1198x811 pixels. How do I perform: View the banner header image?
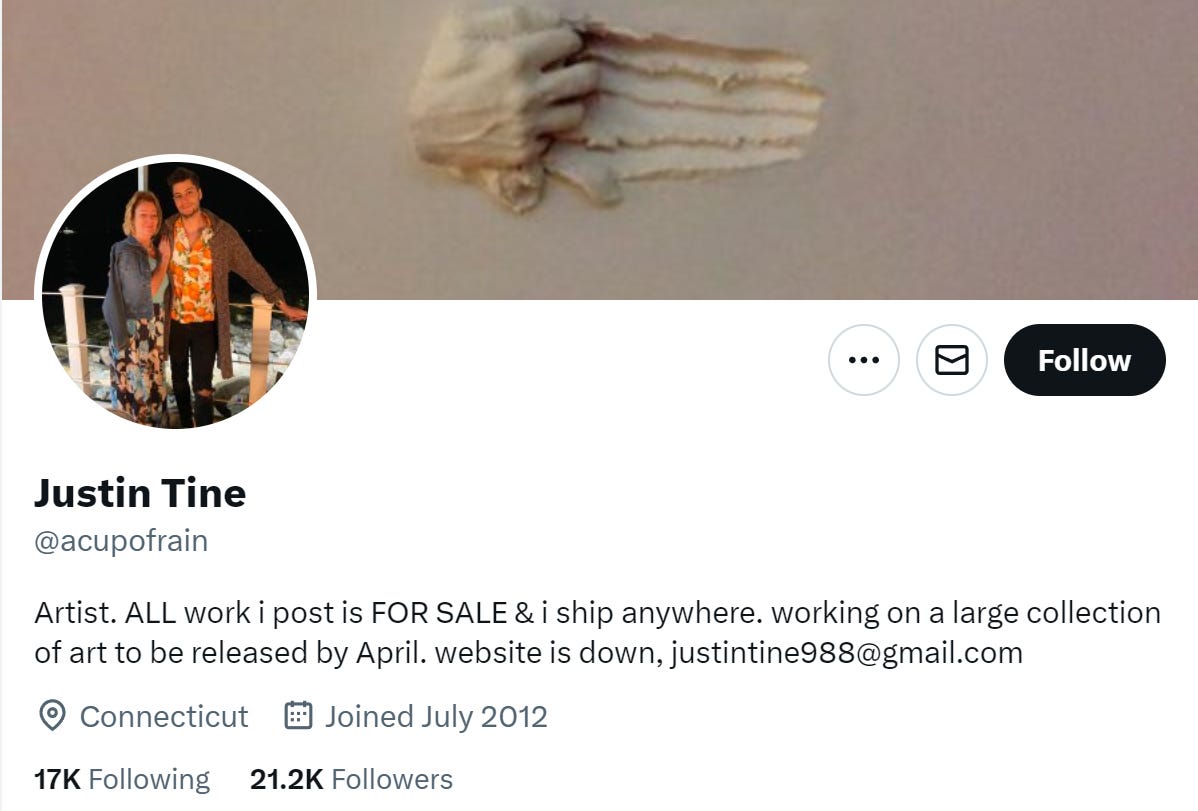600,149
